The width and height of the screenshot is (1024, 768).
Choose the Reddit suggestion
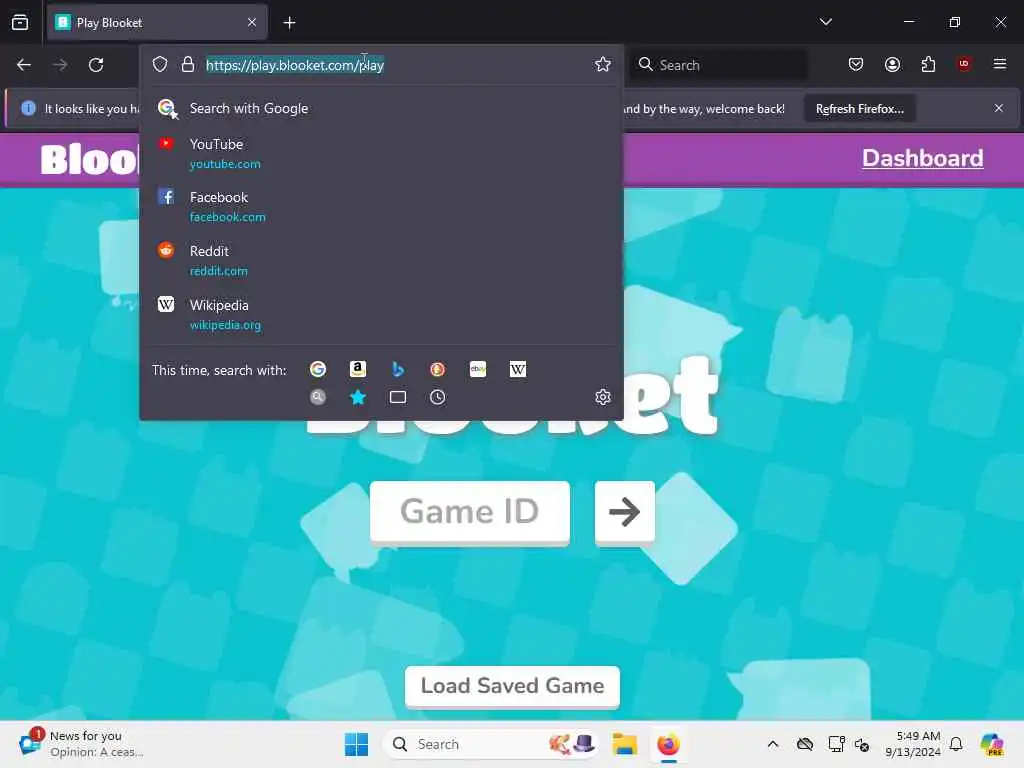[x=381, y=261]
